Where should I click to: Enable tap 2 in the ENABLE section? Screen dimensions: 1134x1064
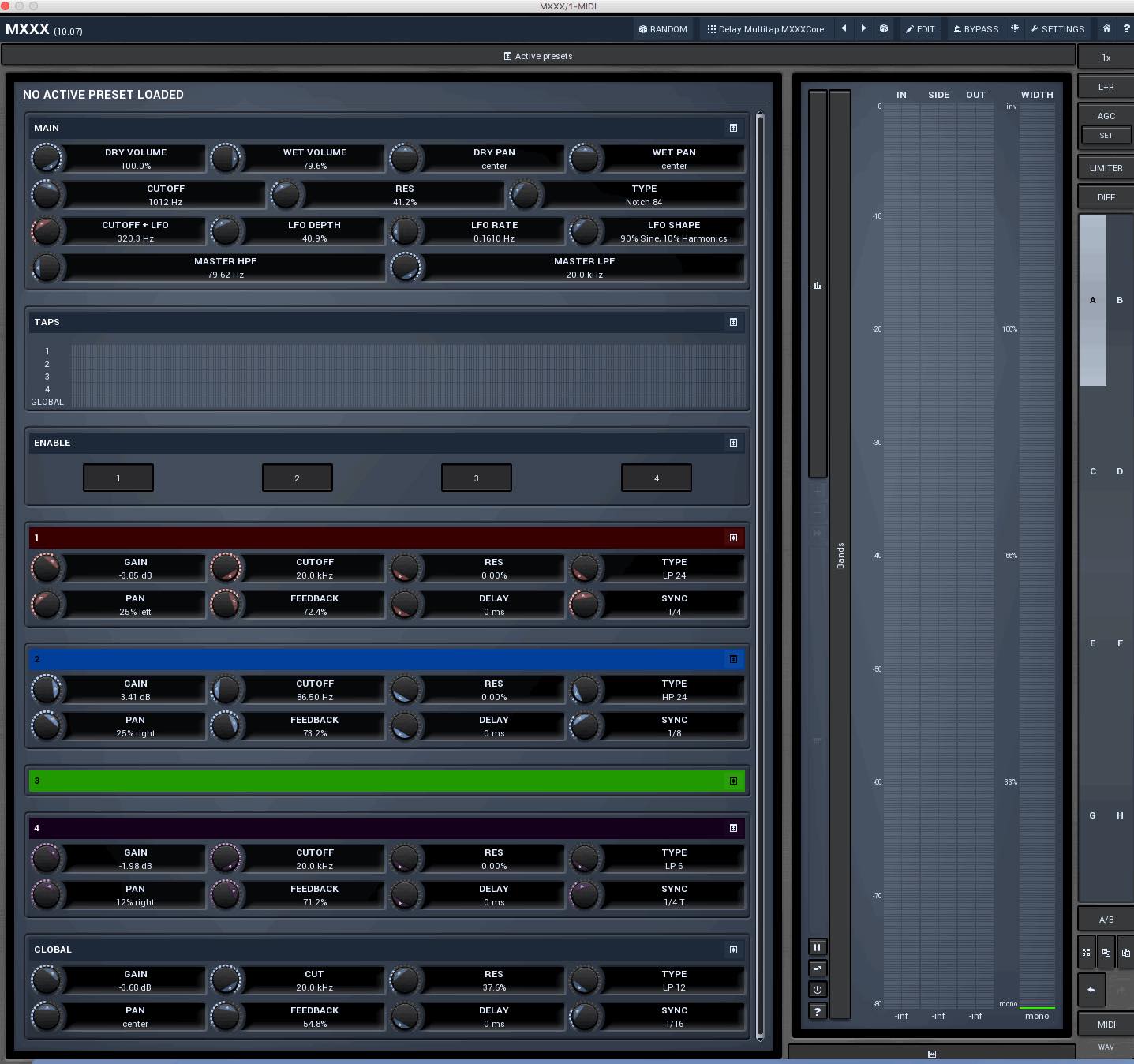298,478
